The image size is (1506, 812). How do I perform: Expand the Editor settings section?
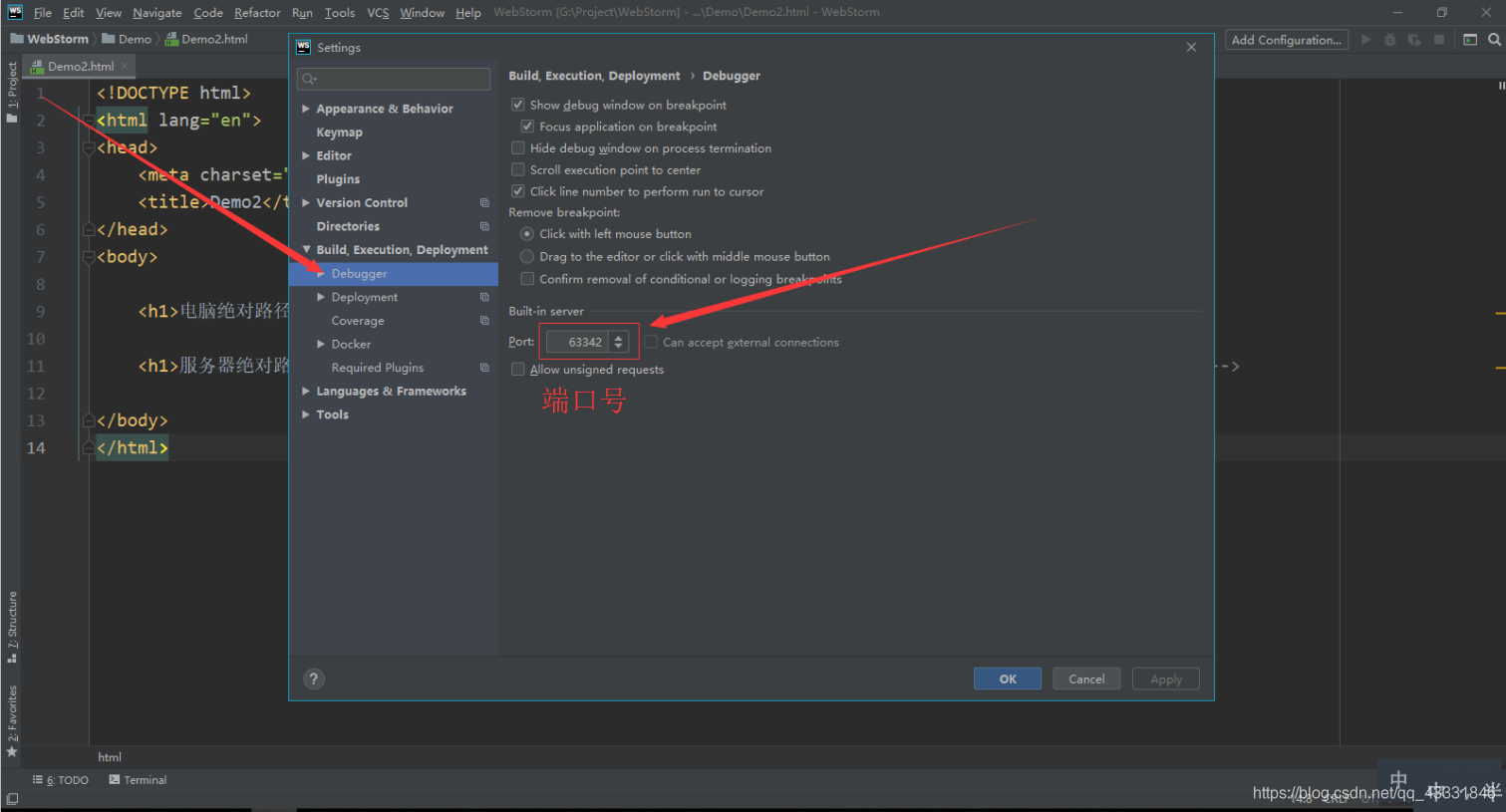[306, 155]
